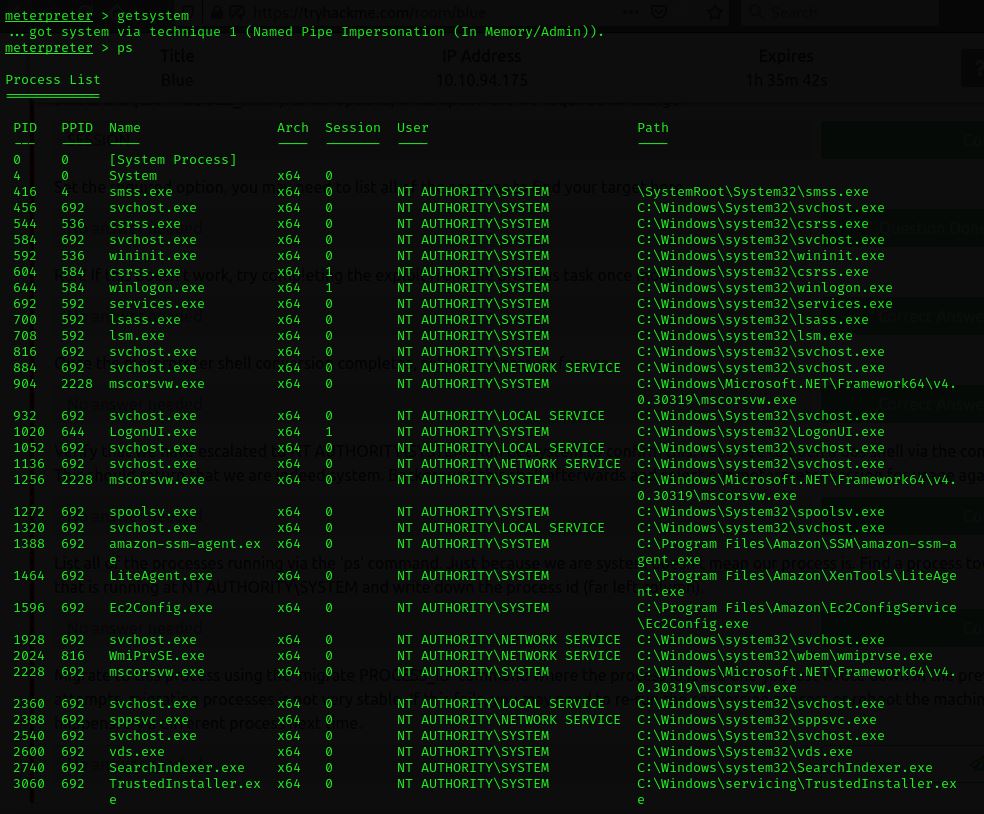Select PID 3060 of TrustedInstaller
Image resolution: width=984 pixels, height=814 pixels.
29,784
